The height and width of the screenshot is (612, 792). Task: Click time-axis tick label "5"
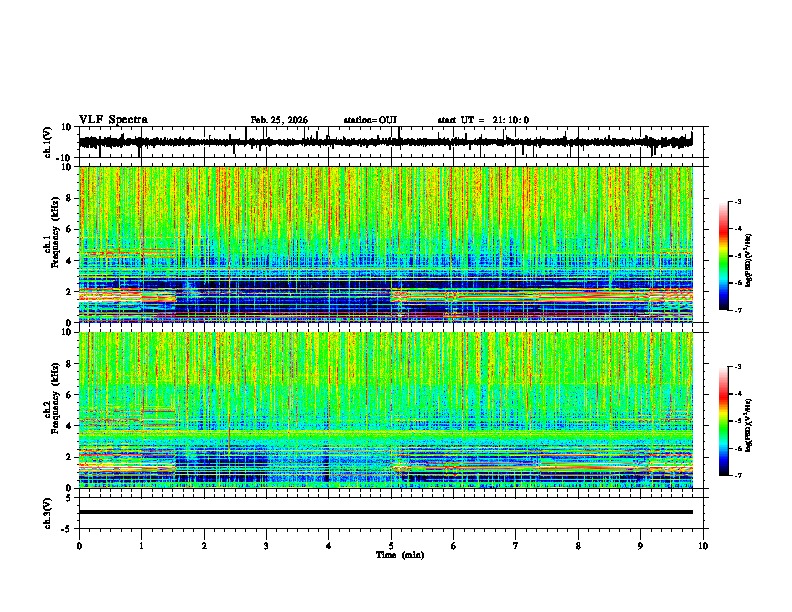tap(391, 546)
